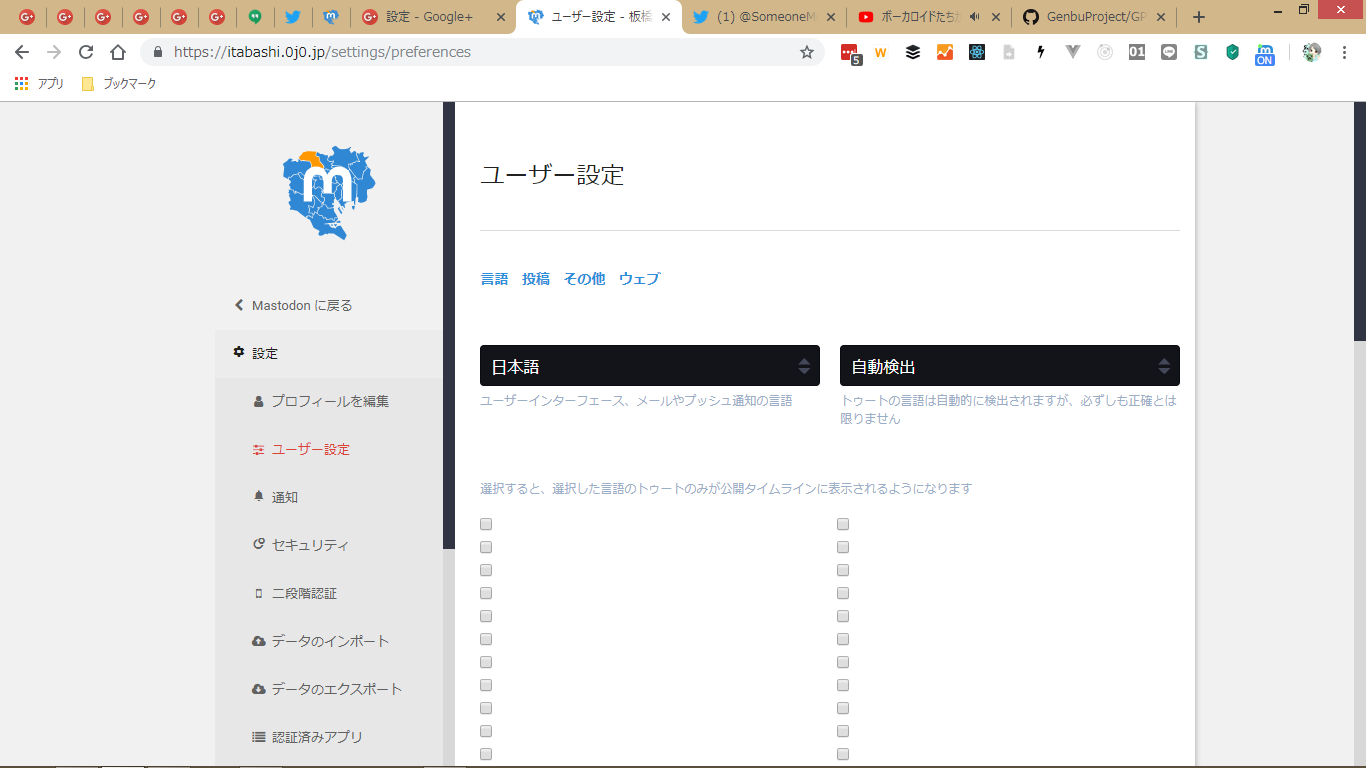Click the ブックマーク folder in bookmarks bar
The height and width of the screenshot is (768, 1366).
coord(119,84)
